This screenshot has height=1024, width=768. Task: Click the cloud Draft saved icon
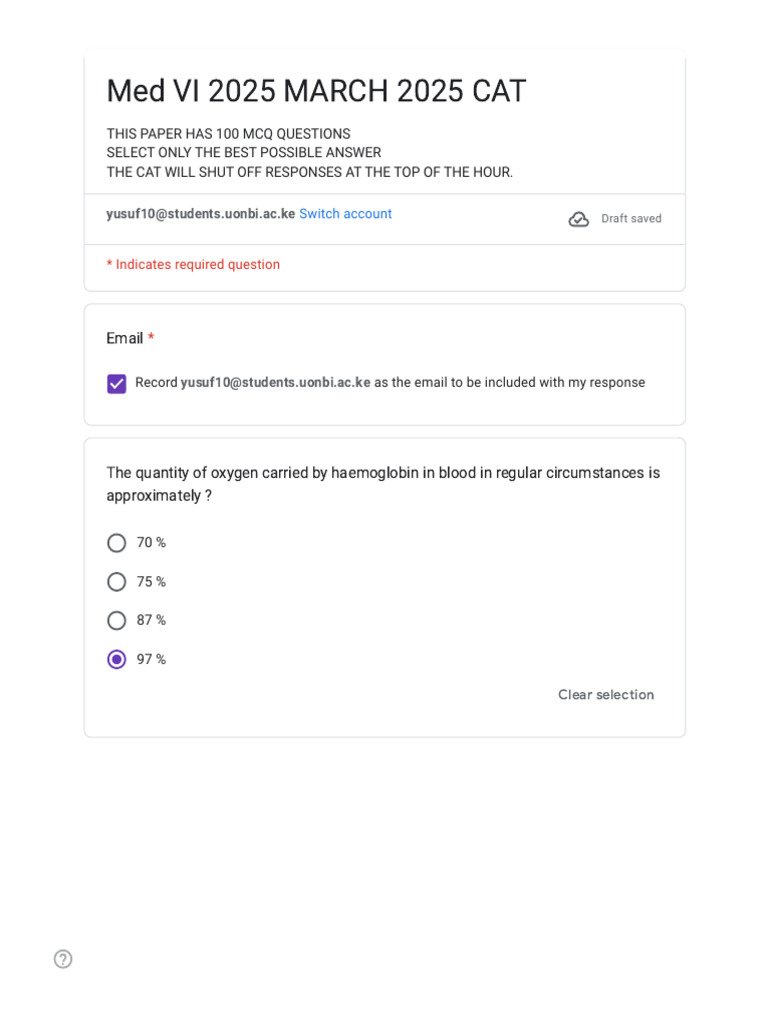[579, 219]
